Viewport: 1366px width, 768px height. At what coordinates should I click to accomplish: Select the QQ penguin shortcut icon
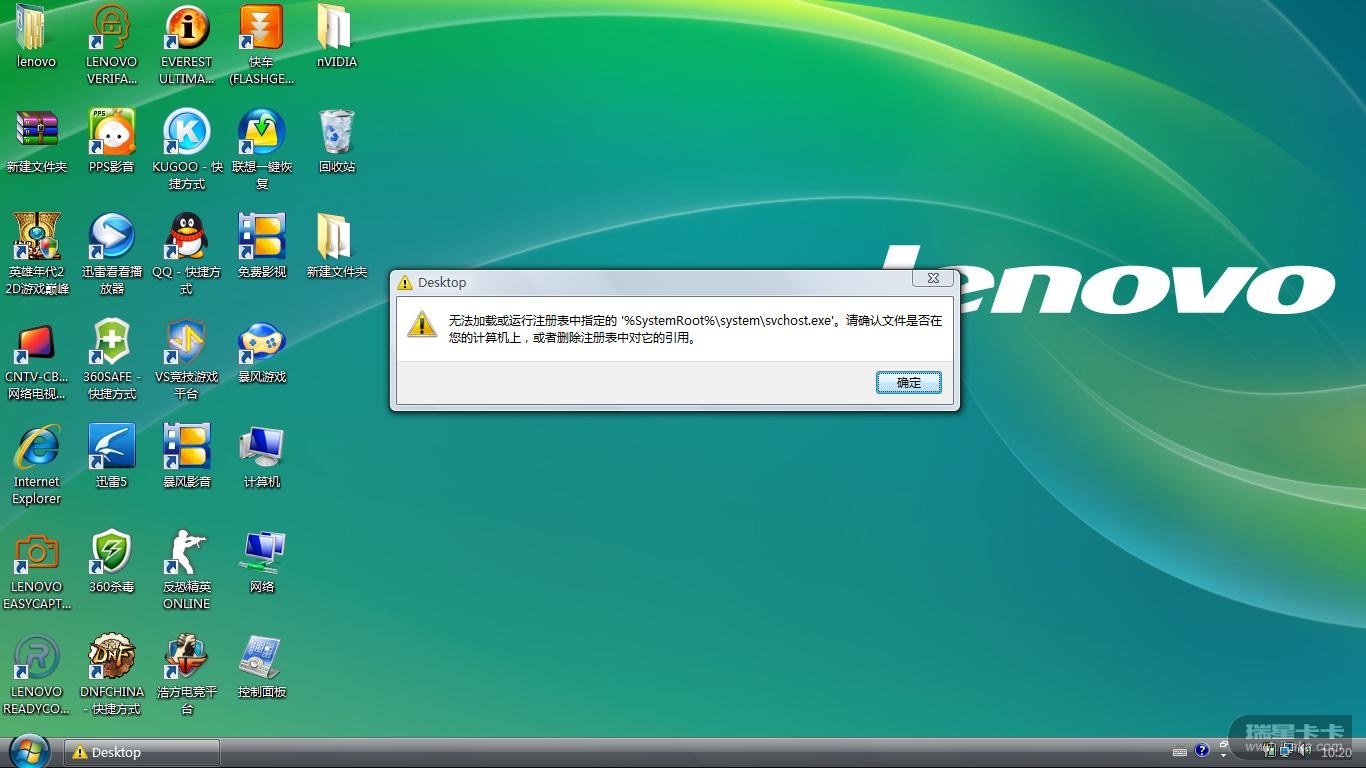point(187,236)
